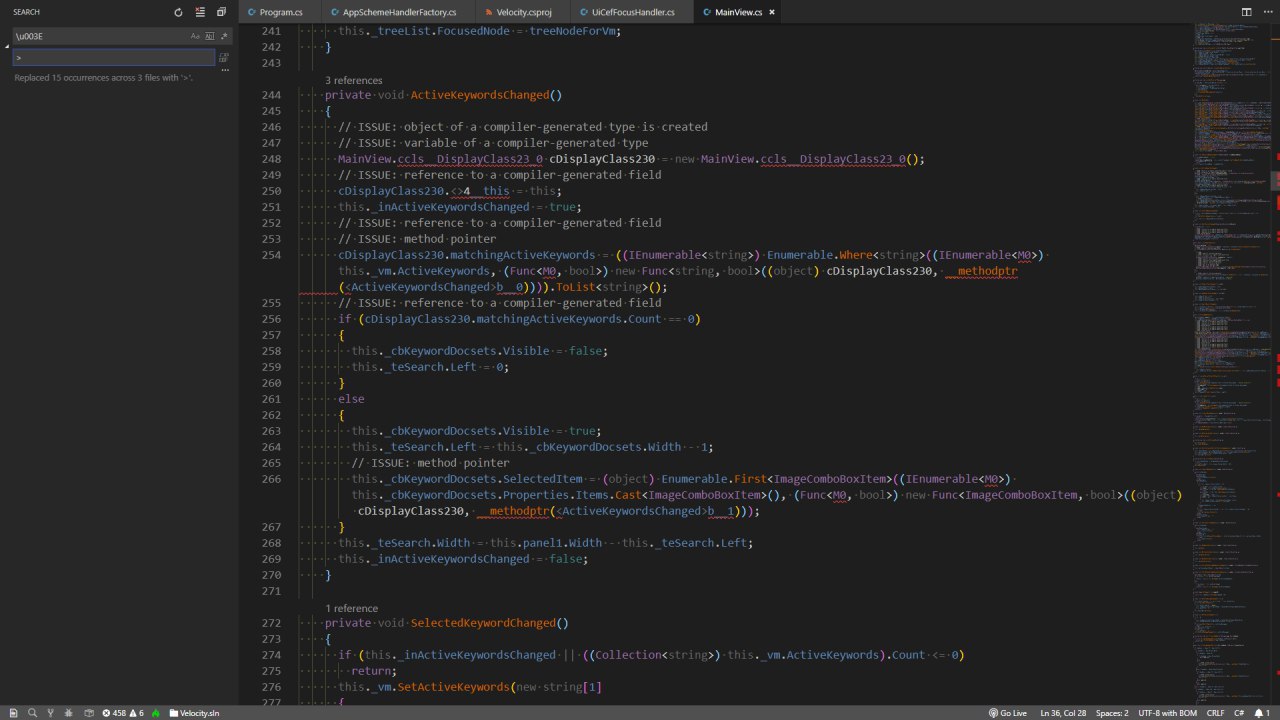Open the Debug bug icon in status bar

pyautogui.click(x=68, y=713)
